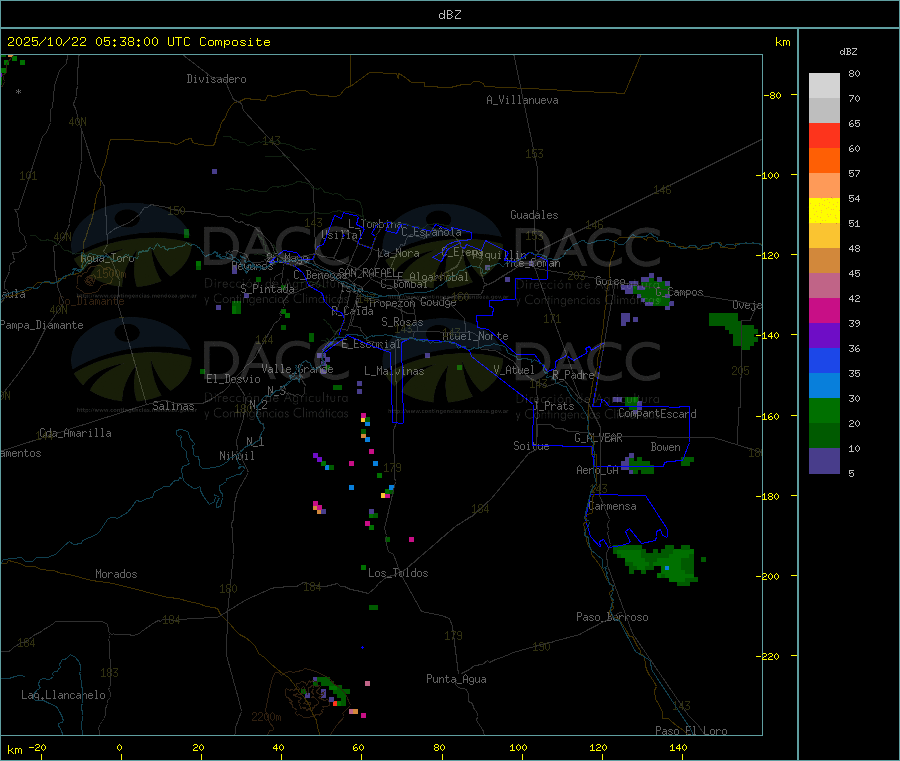900x761 pixels.
Task: Click the Paso_El_Loro map label
Action: tap(692, 731)
